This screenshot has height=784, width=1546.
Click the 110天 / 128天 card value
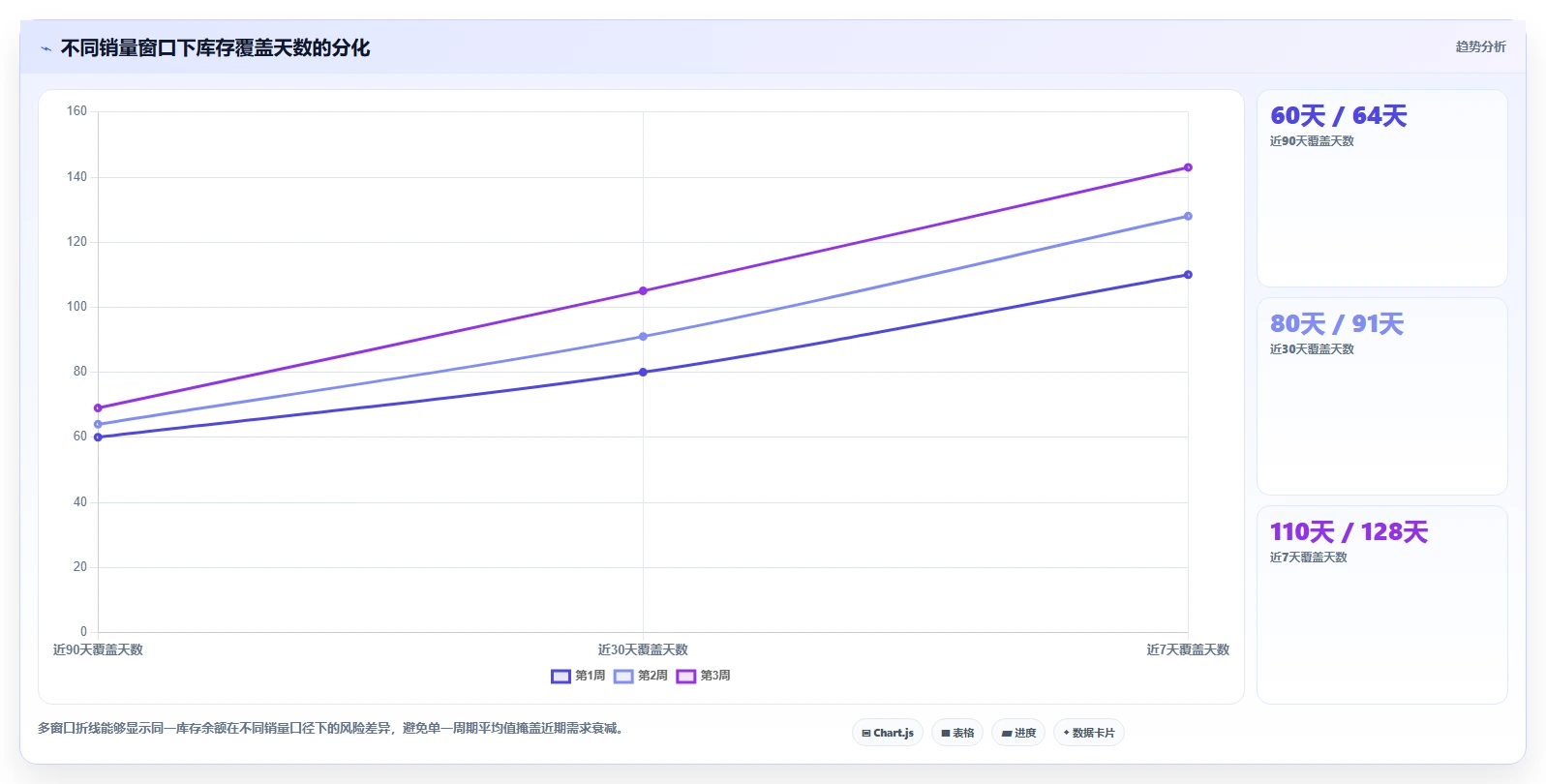1349,532
